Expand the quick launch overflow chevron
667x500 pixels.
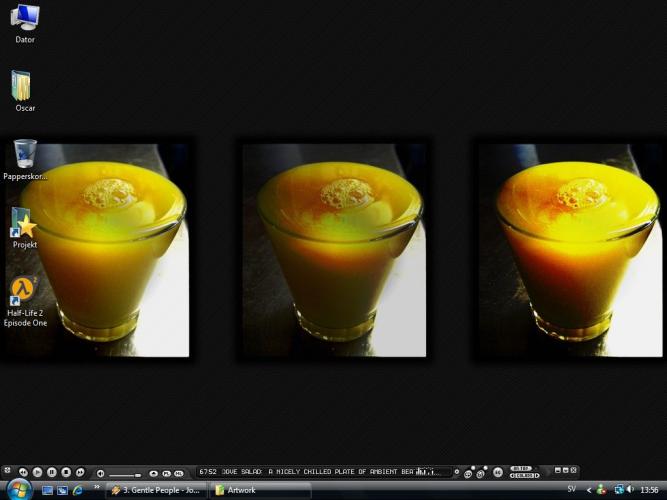[97, 488]
